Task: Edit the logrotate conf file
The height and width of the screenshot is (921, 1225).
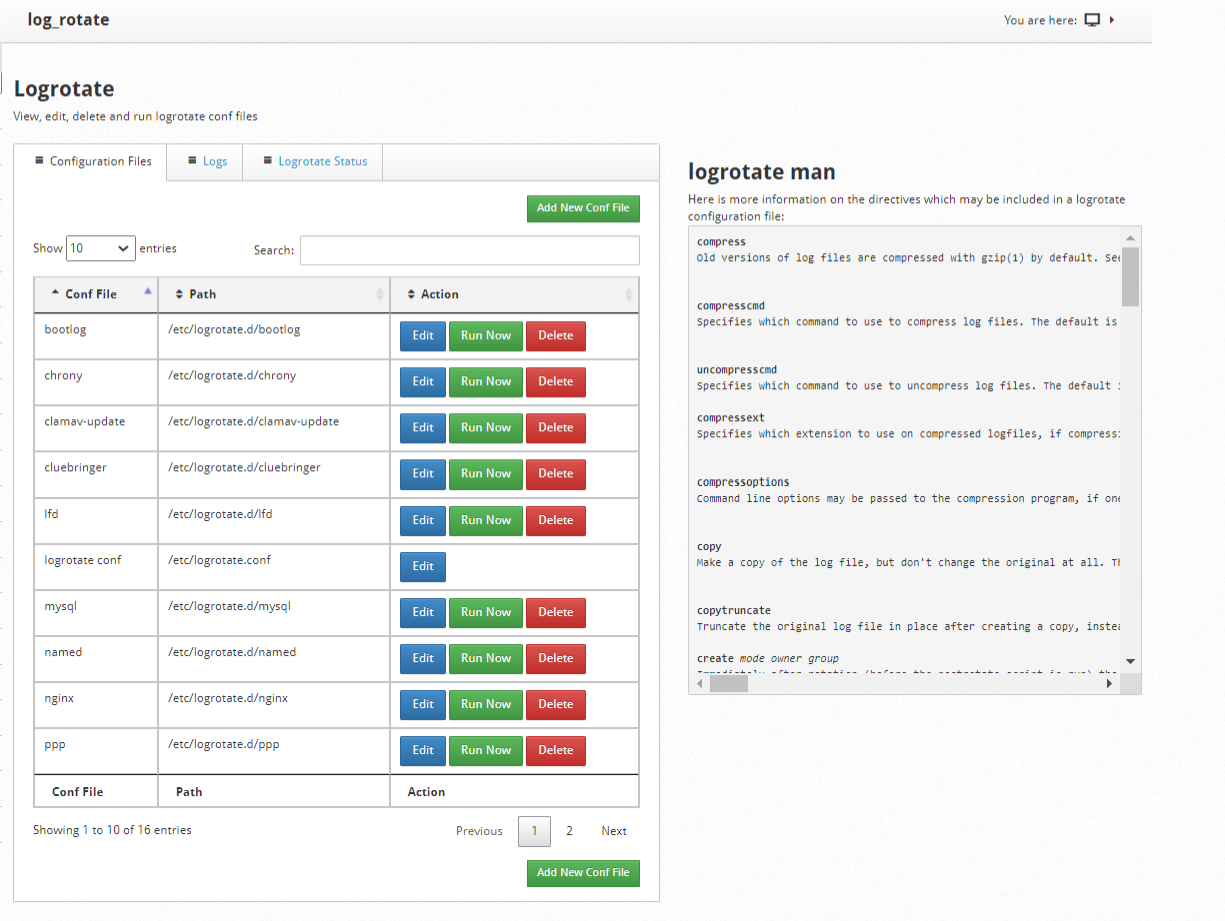Action: pos(423,566)
